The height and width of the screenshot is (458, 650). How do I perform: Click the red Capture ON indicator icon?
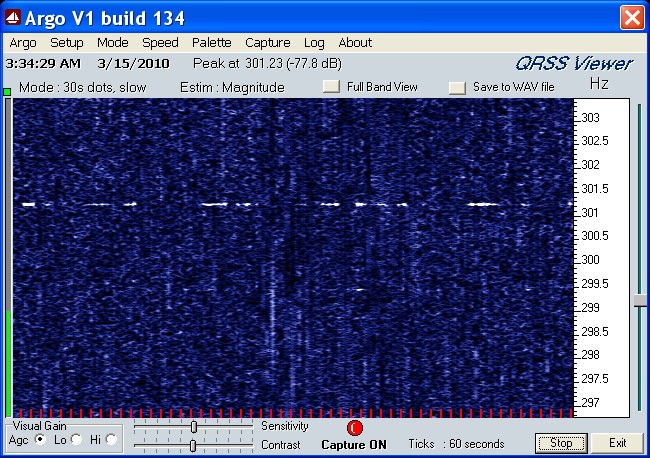pyautogui.click(x=354, y=428)
